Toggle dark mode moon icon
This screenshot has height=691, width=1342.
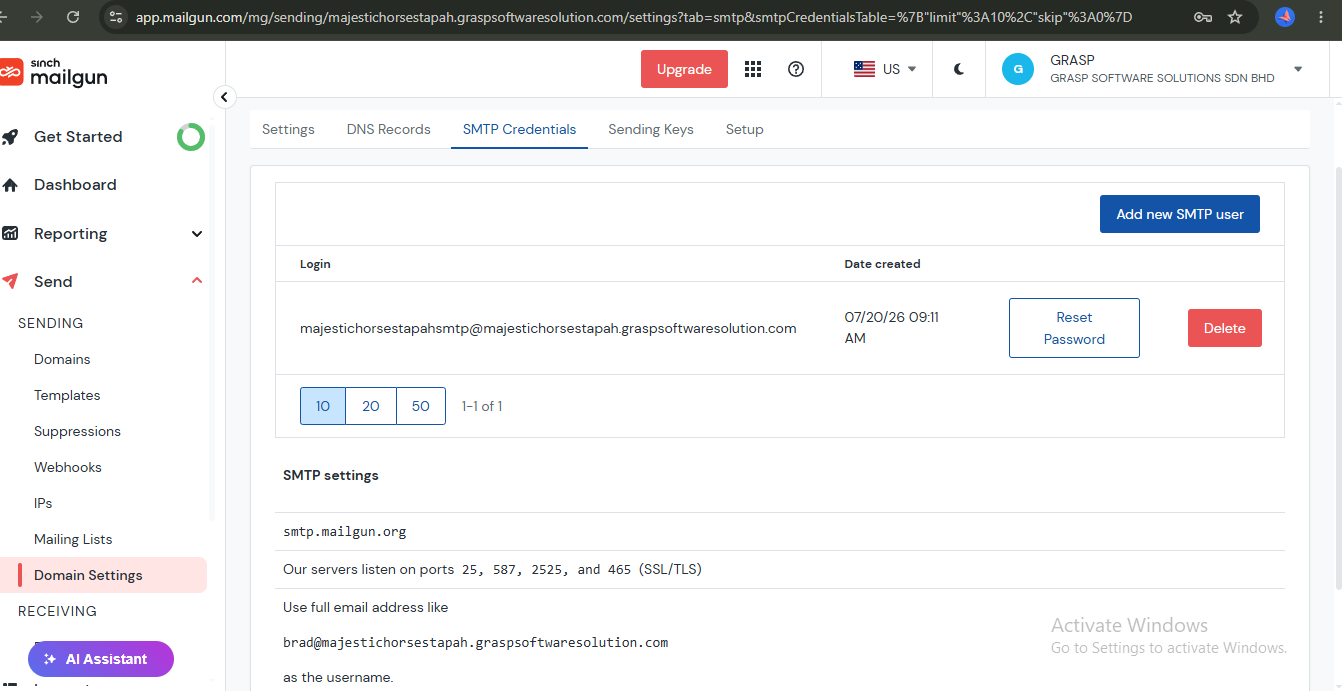pos(959,69)
